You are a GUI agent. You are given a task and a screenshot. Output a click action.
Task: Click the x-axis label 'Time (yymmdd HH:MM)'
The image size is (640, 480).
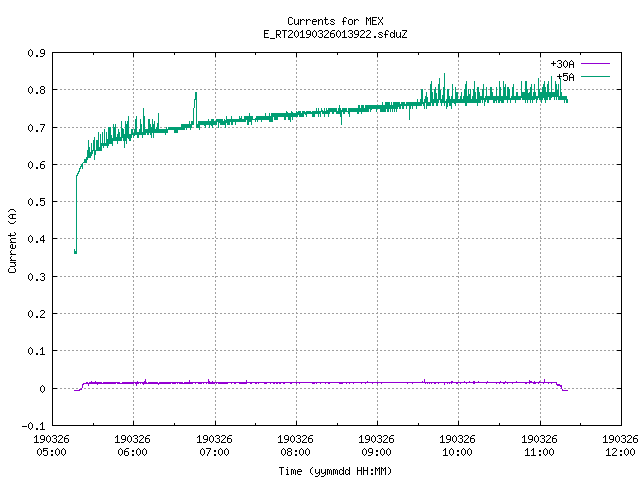335,471
